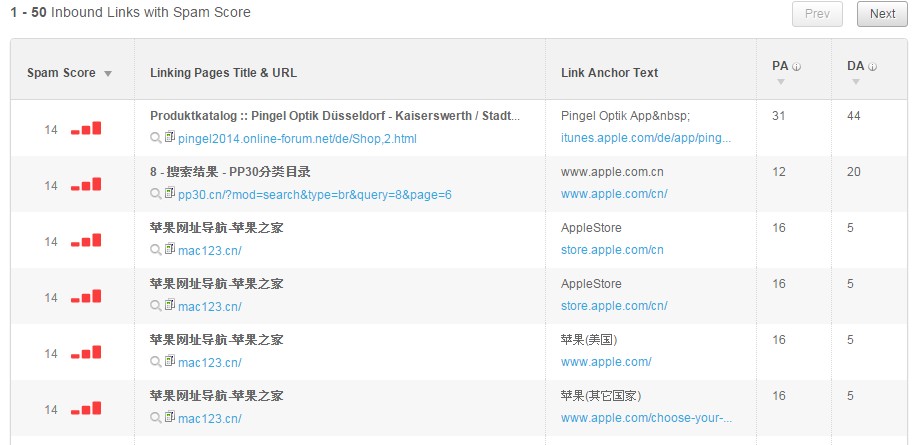
Task: Click the 'Pingel Optik App&nbsp;' anchor text
Action: tap(625, 116)
